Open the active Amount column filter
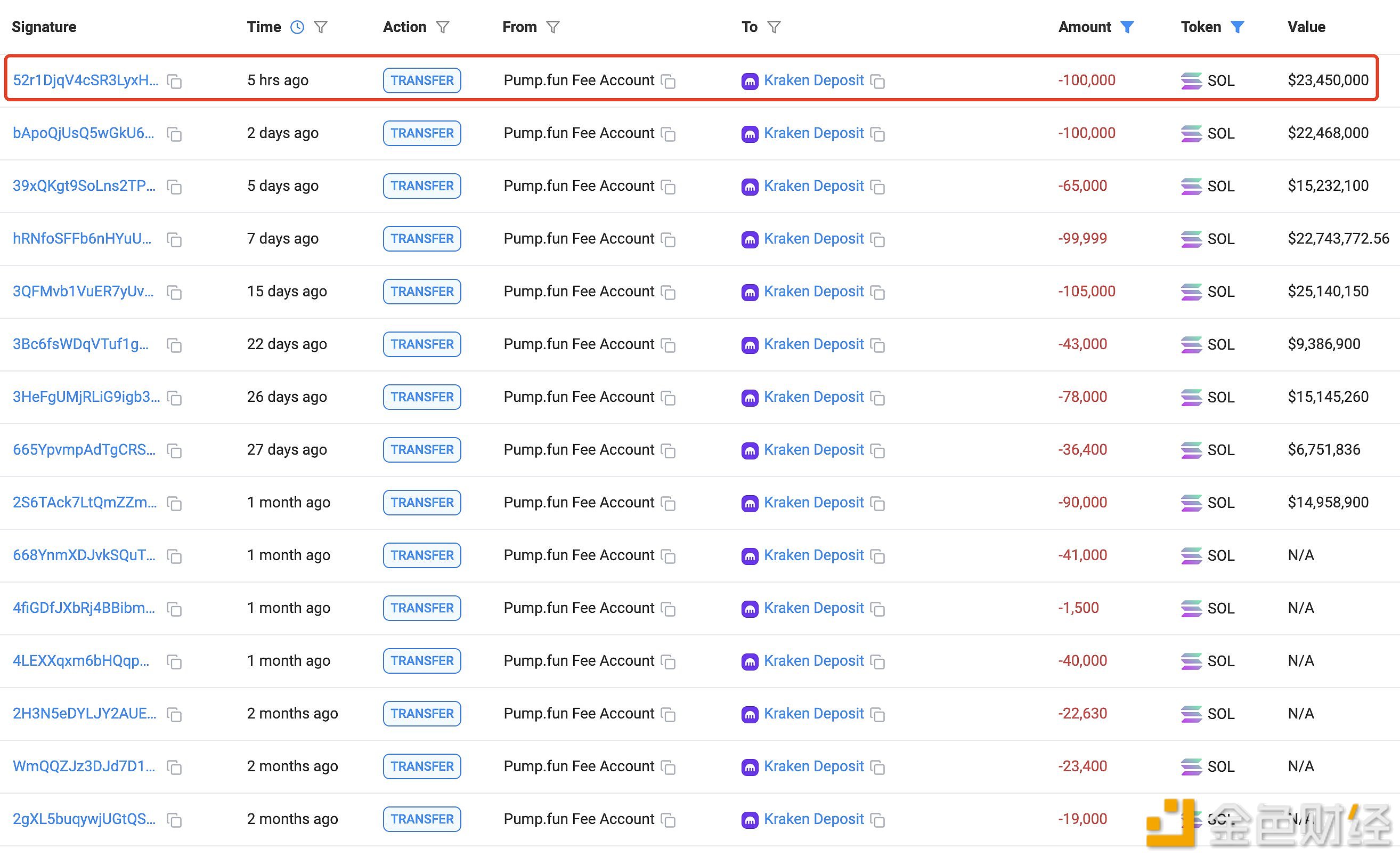 point(1127,27)
